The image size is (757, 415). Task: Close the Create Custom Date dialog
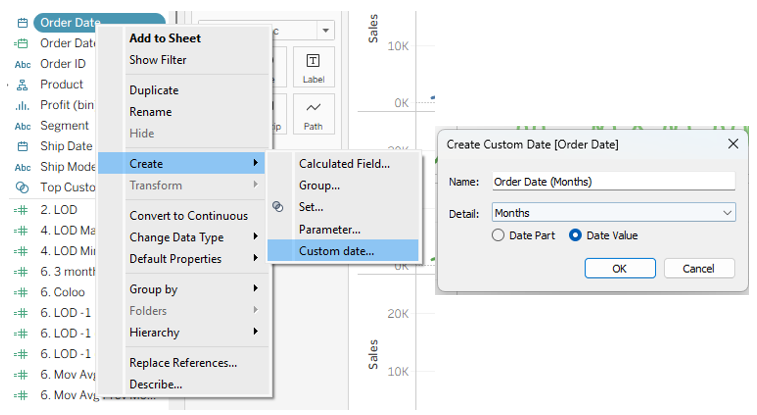[733, 144]
